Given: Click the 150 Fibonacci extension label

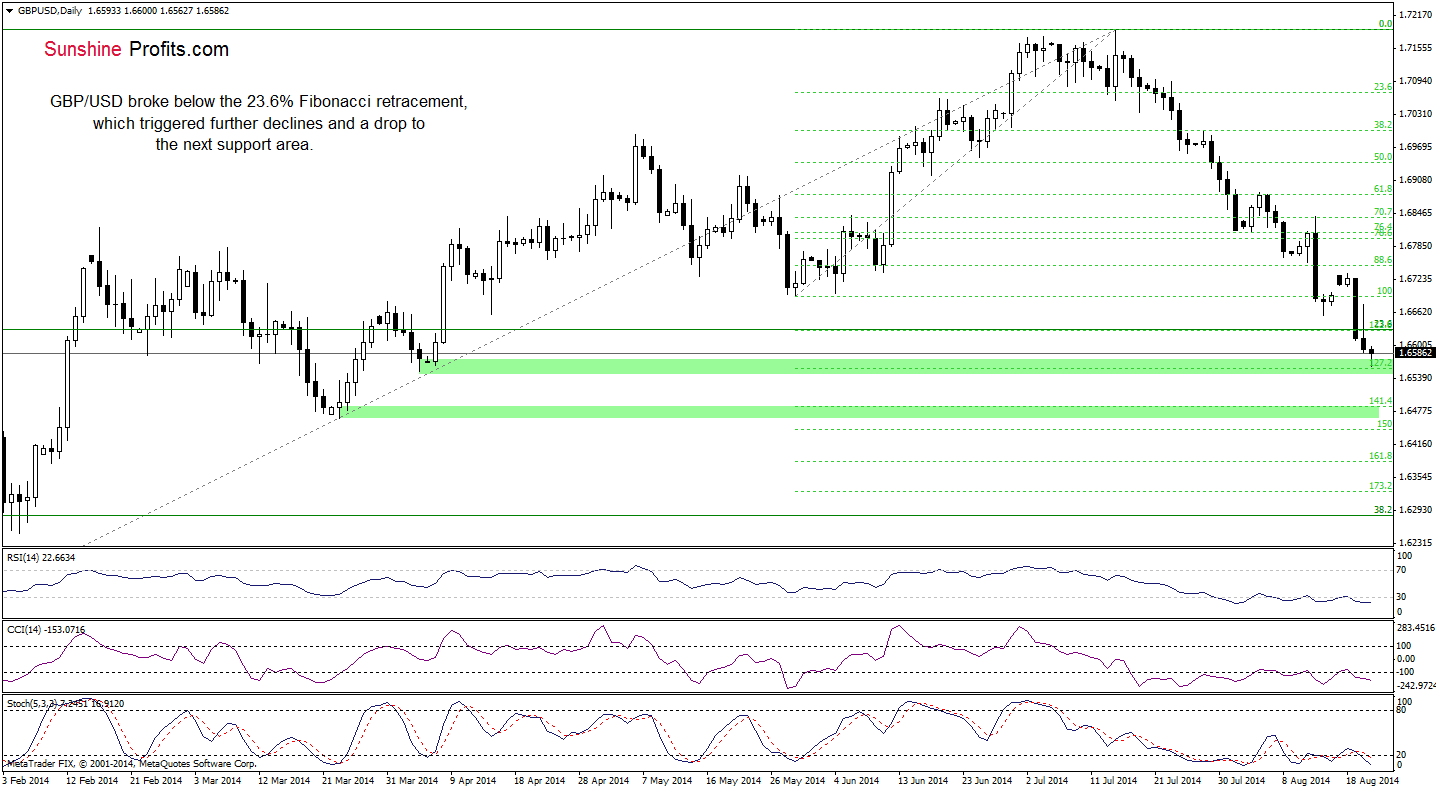Looking at the screenshot, I should click(1385, 424).
